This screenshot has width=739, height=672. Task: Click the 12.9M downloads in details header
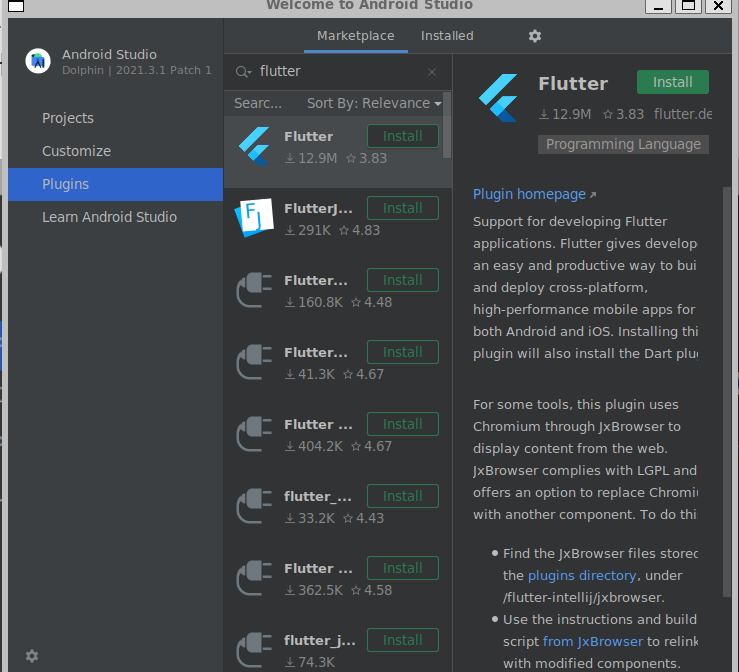565,114
